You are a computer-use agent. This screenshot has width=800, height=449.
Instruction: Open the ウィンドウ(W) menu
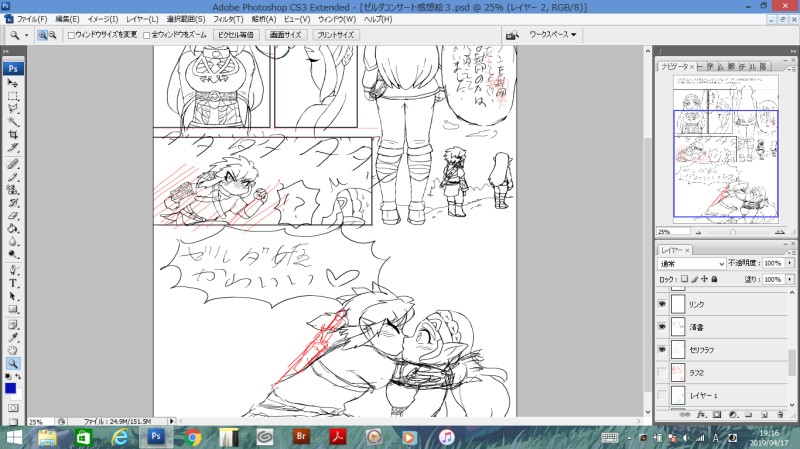pyautogui.click(x=337, y=19)
